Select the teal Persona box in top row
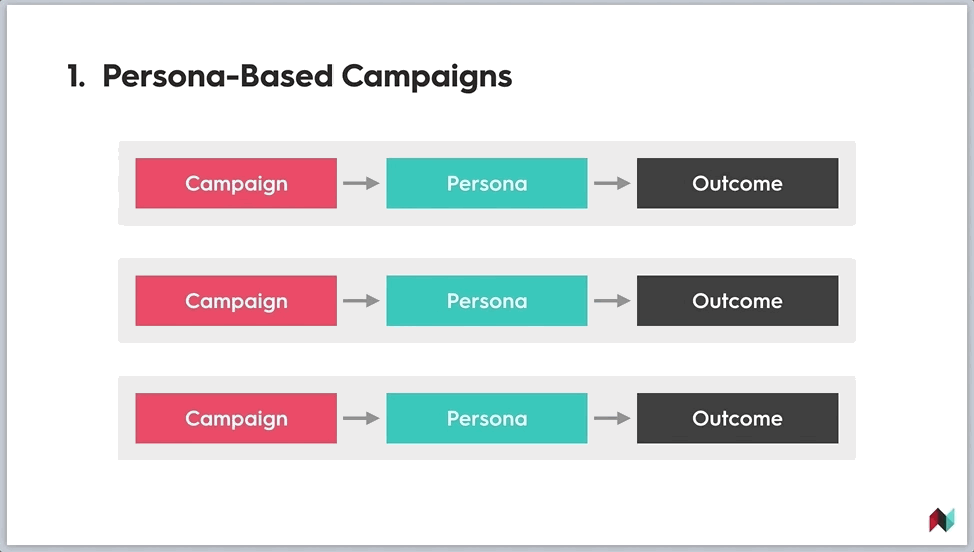 pyautogui.click(x=487, y=183)
